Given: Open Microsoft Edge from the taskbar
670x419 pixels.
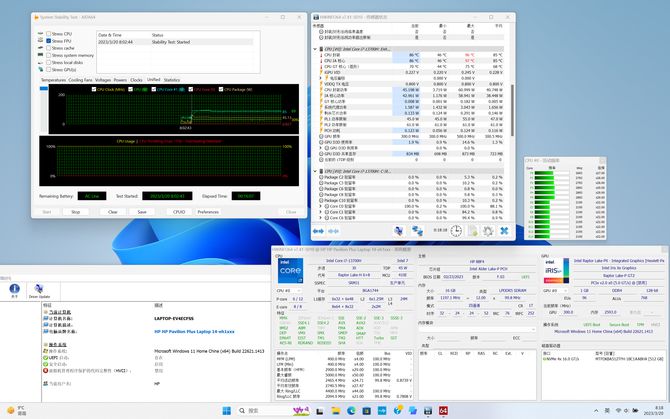Looking at the screenshot, I should point(351,410).
